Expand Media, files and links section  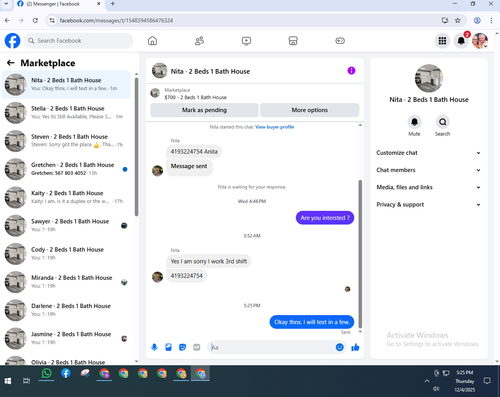coord(429,187)
